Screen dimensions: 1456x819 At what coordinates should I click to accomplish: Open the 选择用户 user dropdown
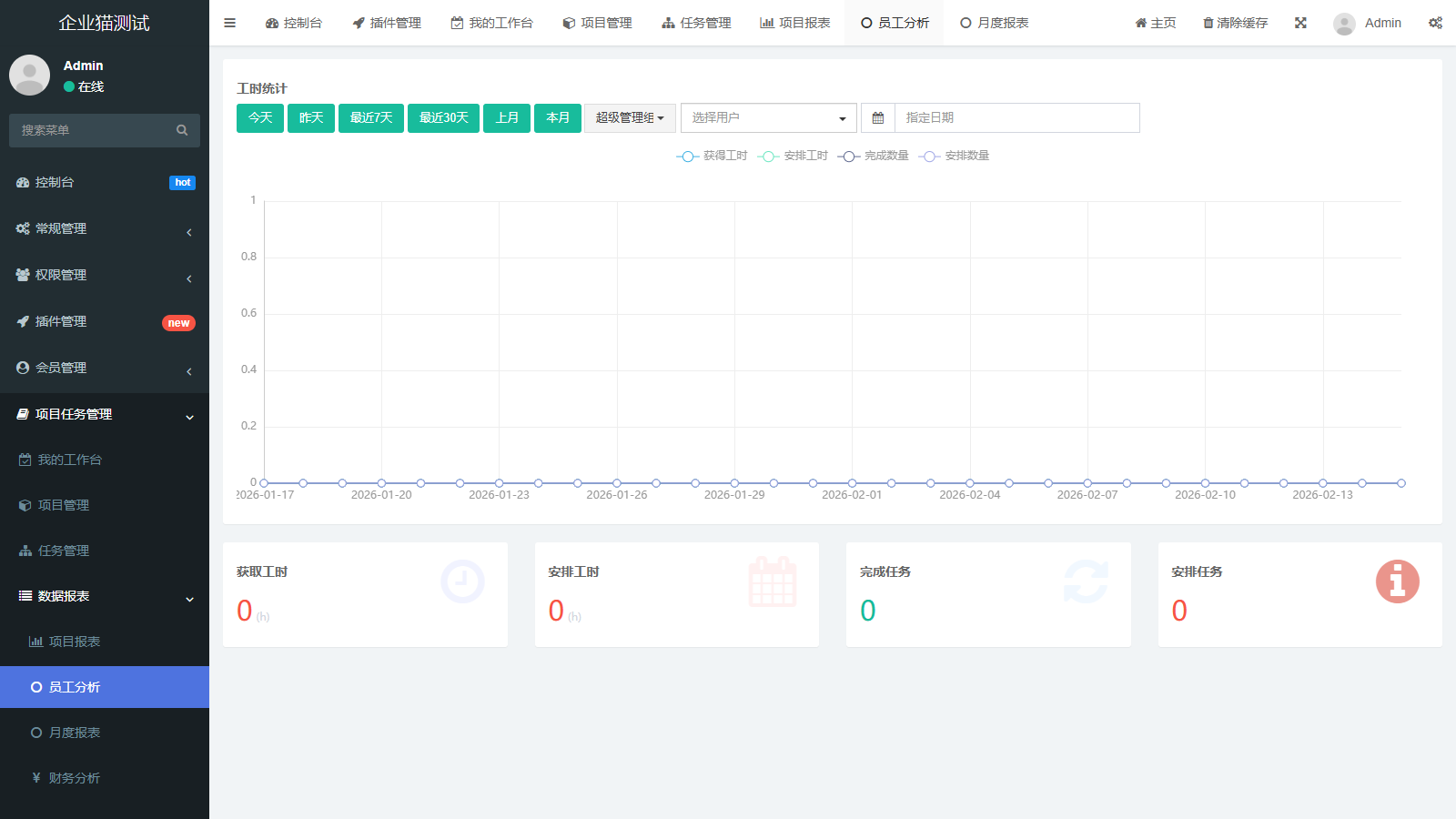pos(768,118)
